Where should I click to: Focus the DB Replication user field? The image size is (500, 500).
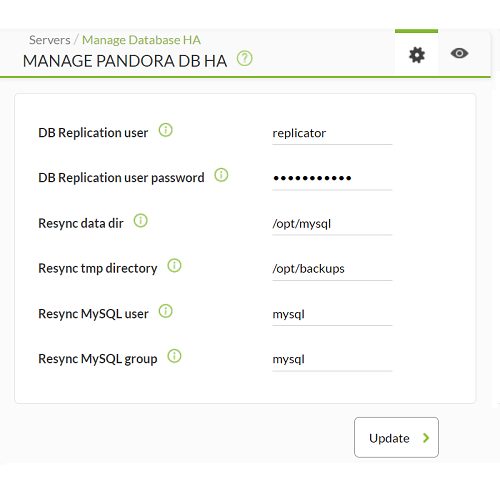(x=332, y=134)
